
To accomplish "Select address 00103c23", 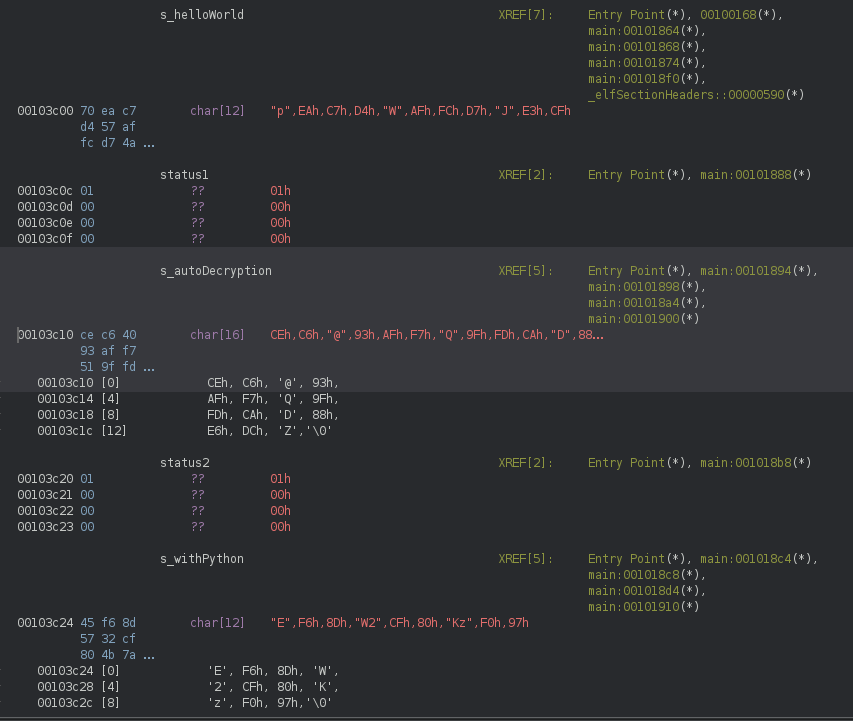I will pos(45,527).
